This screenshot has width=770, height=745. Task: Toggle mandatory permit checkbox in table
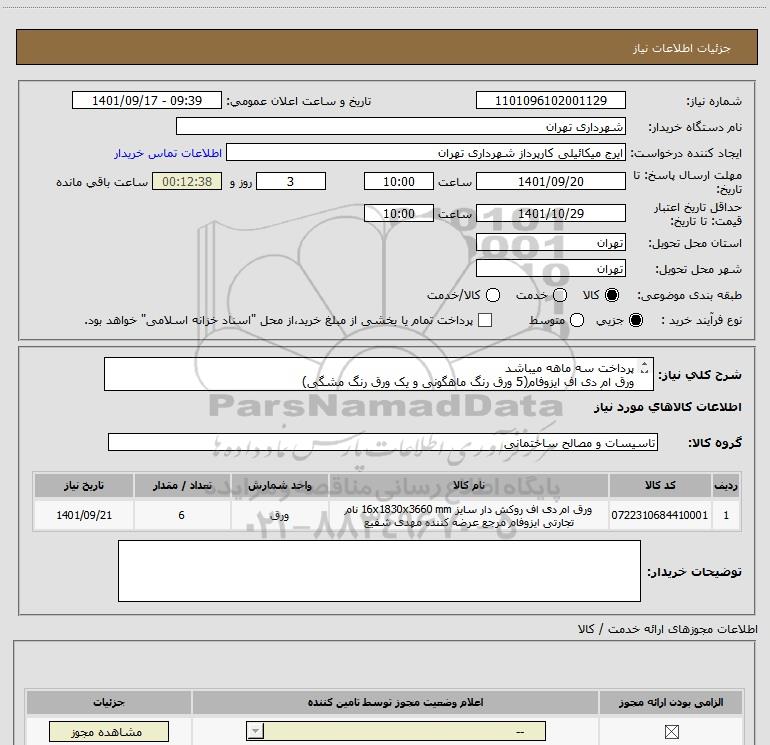671,732
